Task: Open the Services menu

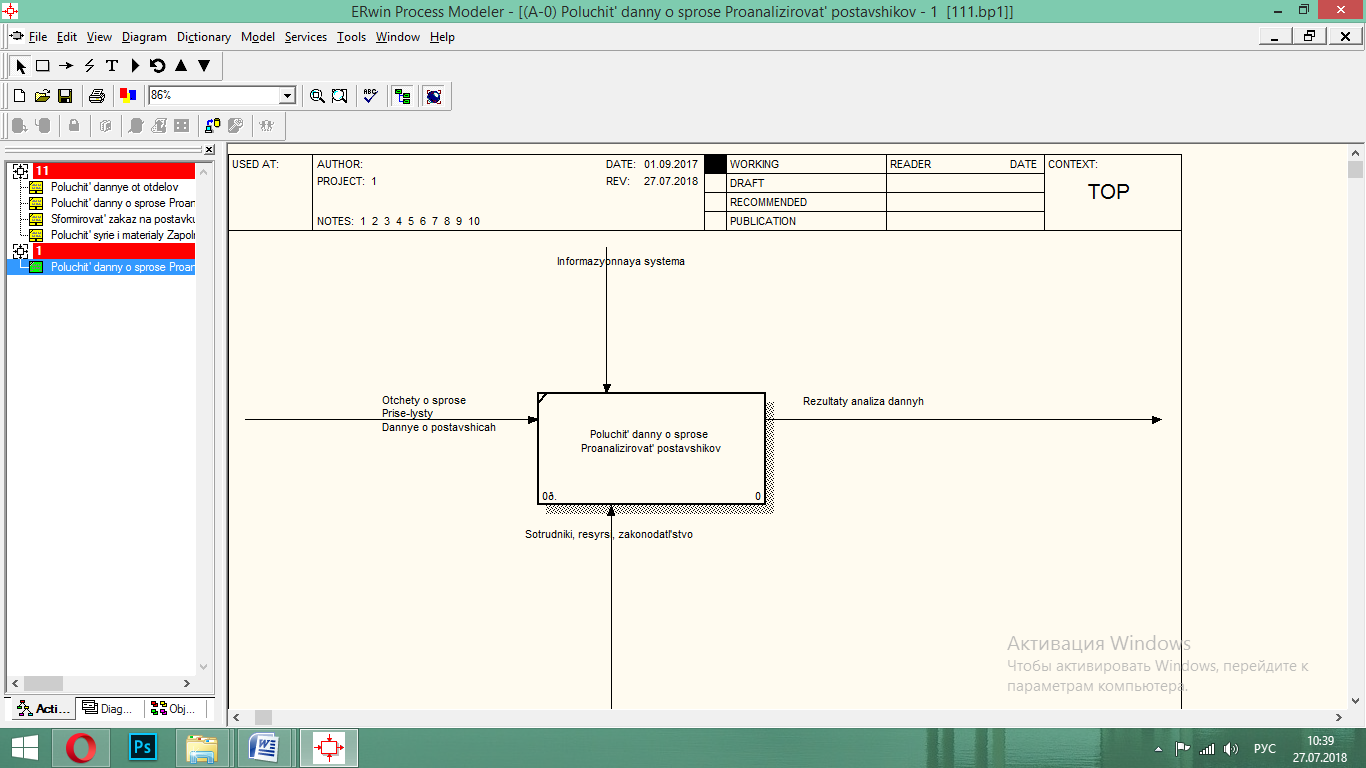Action: 306,37
